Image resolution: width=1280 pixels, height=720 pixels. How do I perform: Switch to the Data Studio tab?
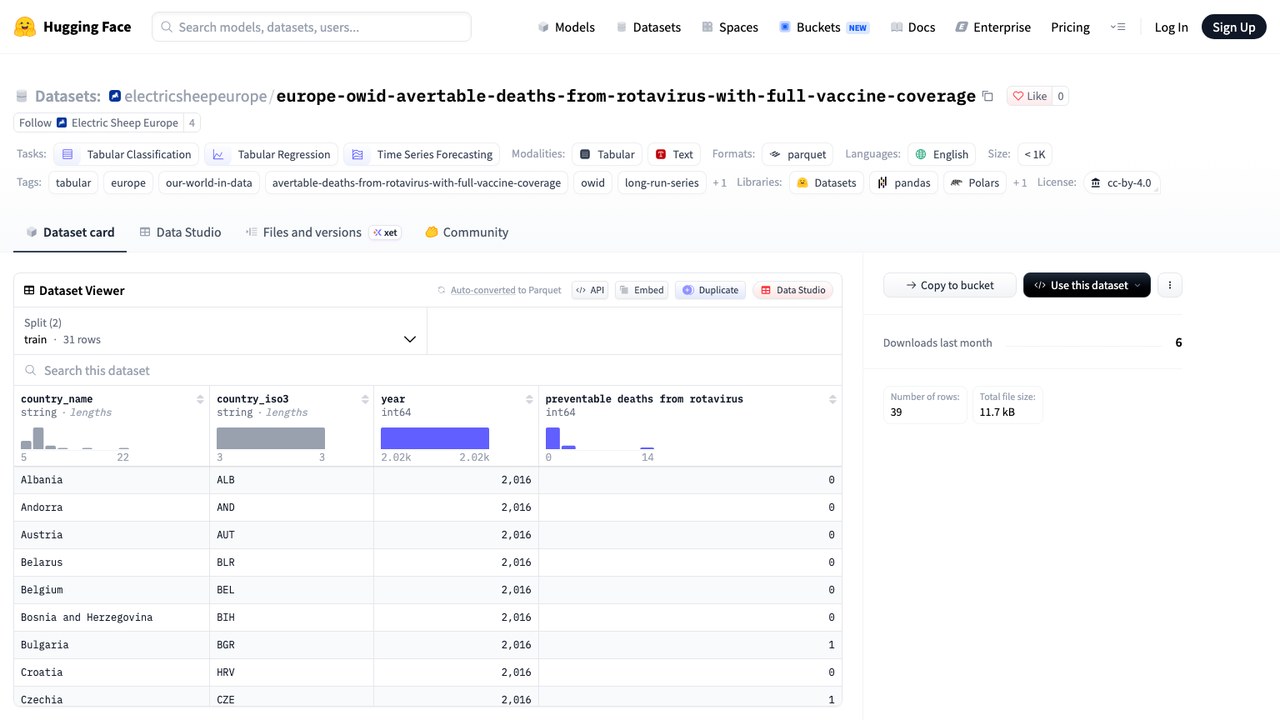coord(180,232)
